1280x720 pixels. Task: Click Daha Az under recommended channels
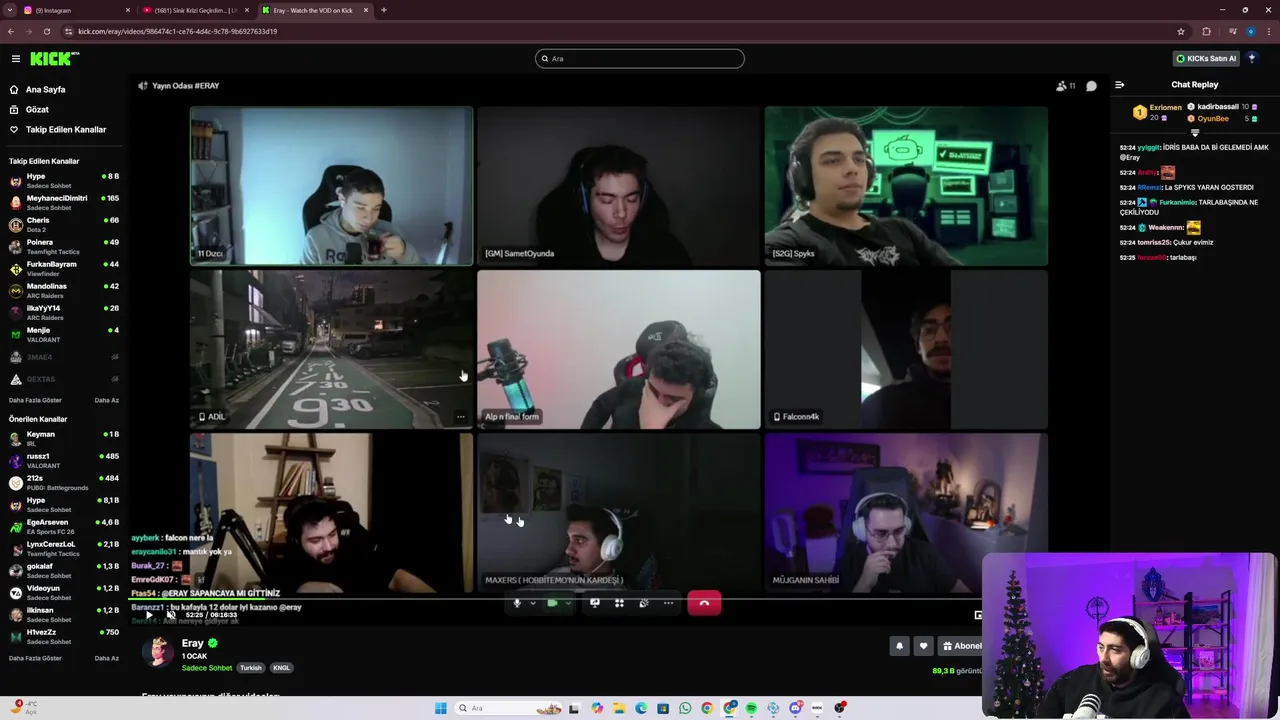[x=106, y=658]
